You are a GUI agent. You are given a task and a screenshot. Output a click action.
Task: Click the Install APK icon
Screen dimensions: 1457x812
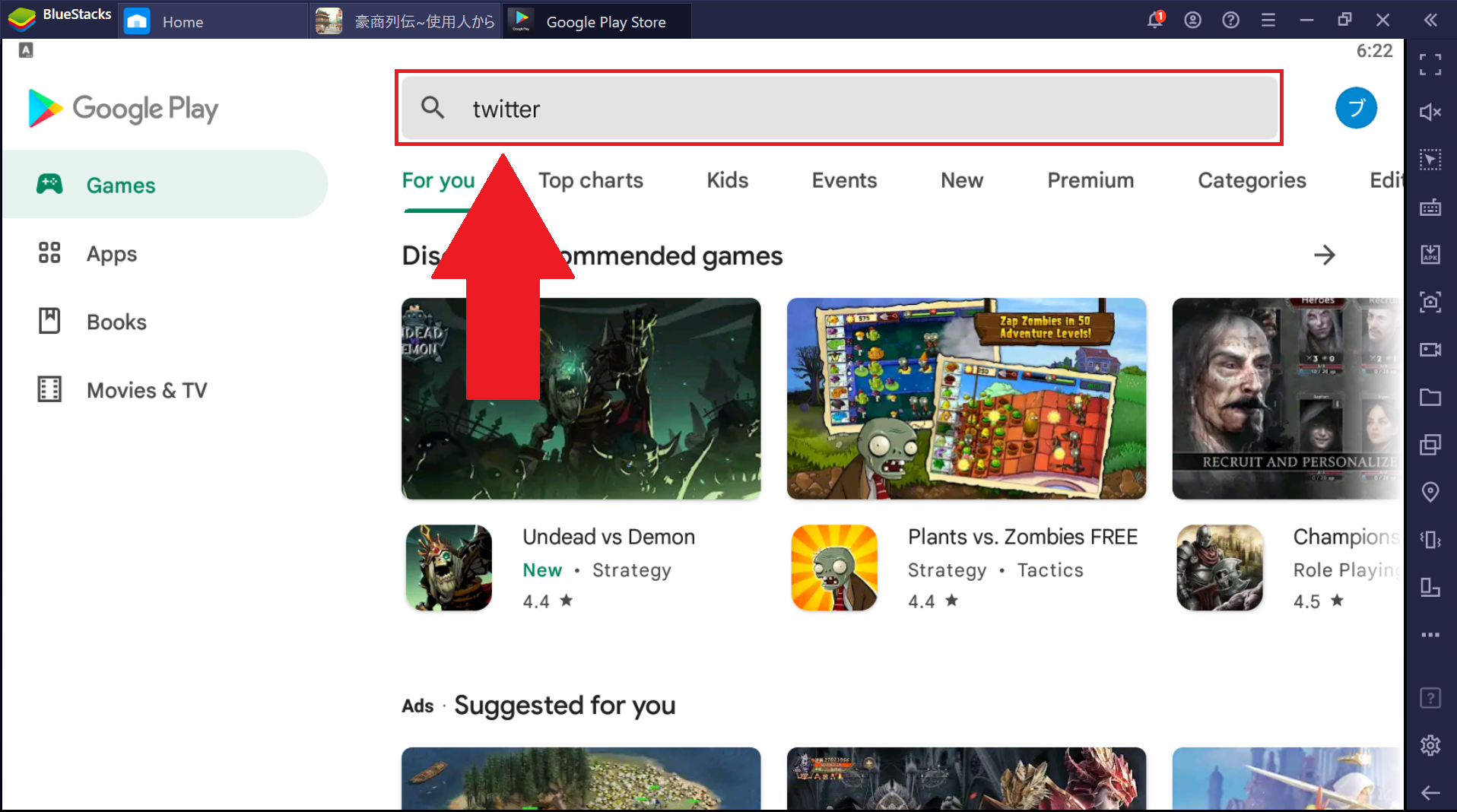[x=1430, y=254]
